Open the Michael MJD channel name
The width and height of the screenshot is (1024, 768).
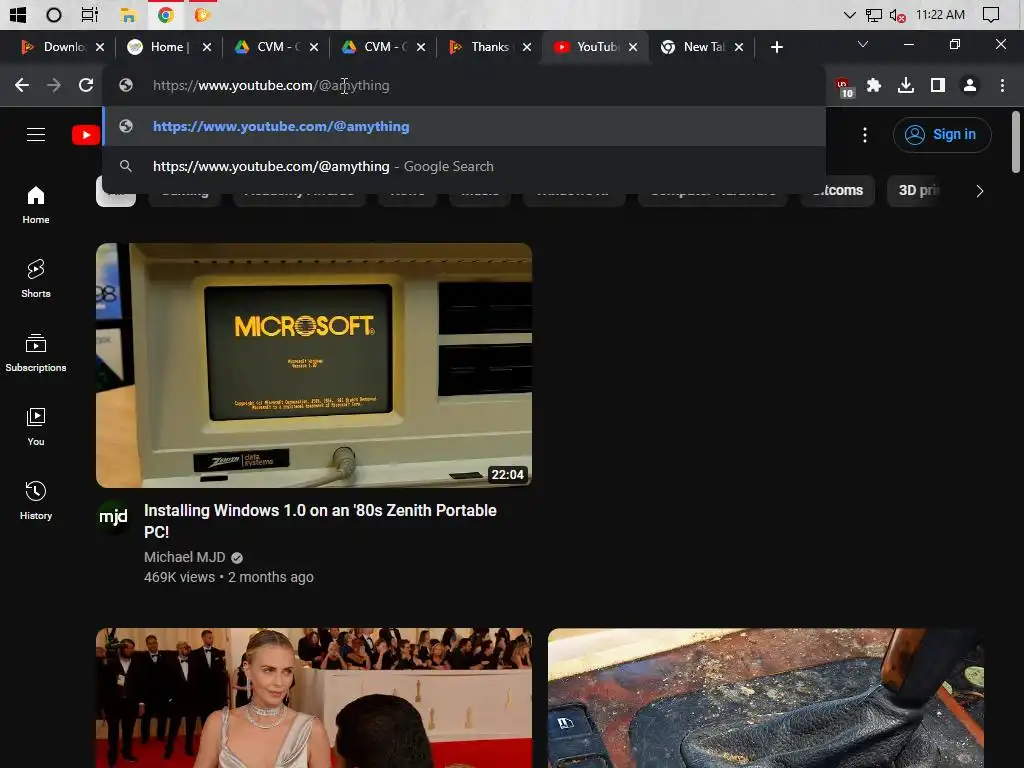pyautogui.click(x=185, y=557)
